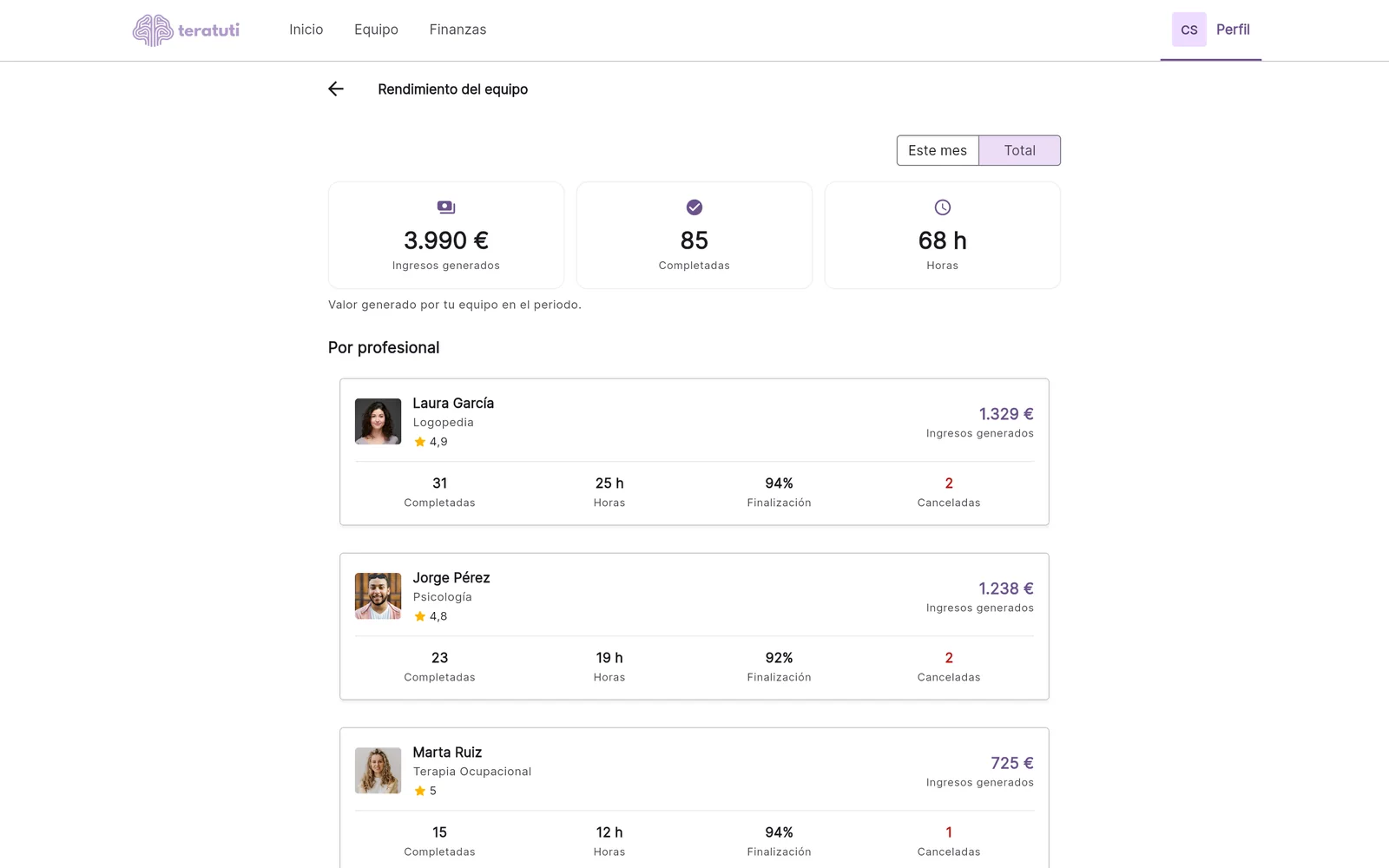Click the star rating icon for Laura García

coord(420,442)
